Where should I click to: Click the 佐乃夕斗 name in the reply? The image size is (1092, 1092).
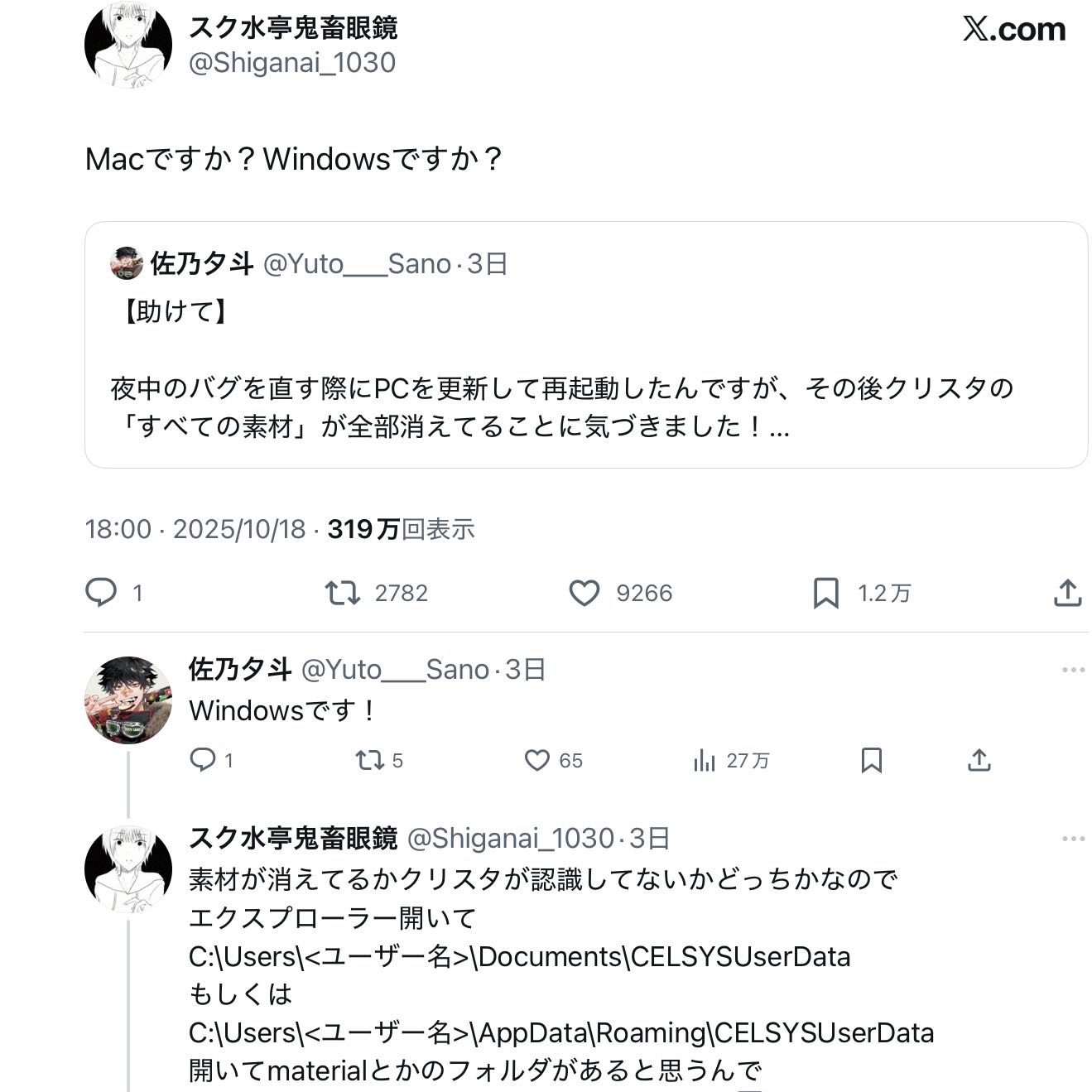tap(240, 669)
